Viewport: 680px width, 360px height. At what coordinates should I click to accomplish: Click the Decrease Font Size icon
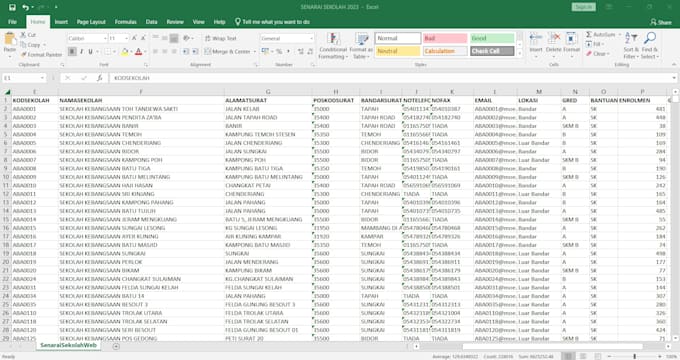[144, 38]
